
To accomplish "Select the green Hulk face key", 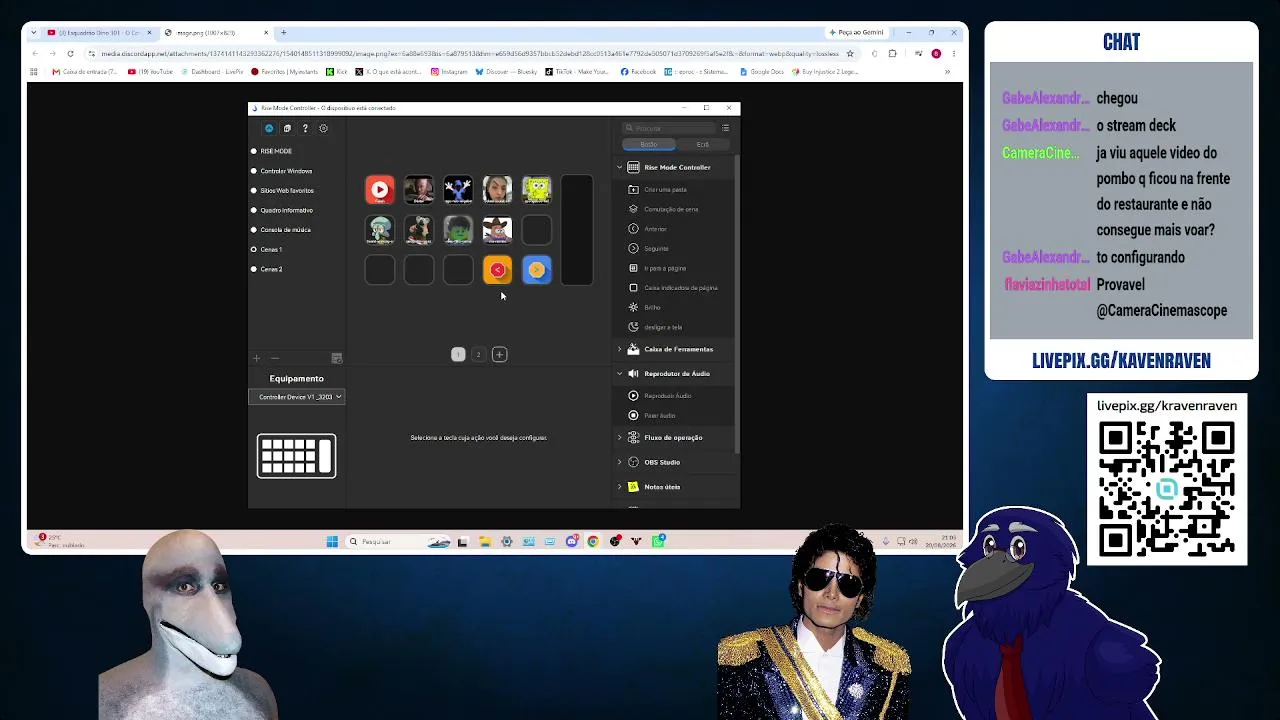I will pos(458,230).
